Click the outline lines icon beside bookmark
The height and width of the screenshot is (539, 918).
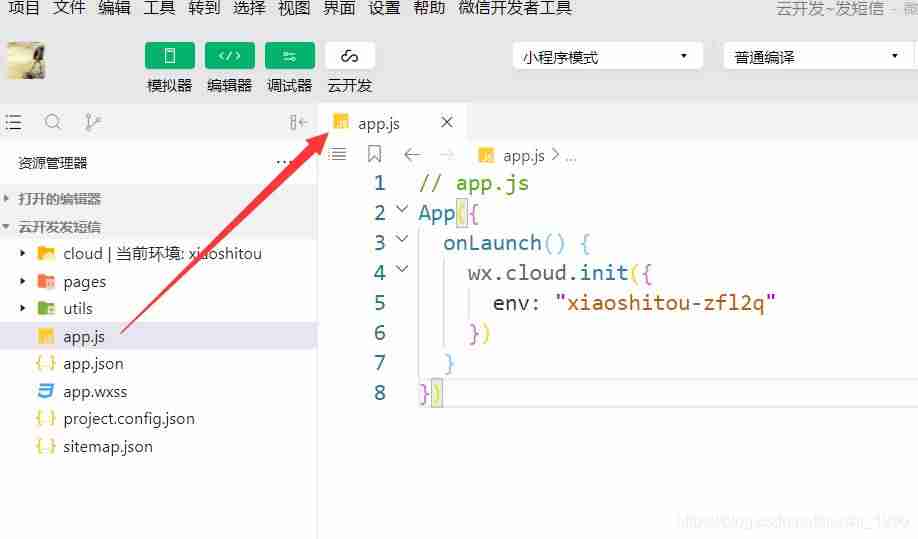click(337, 155)
